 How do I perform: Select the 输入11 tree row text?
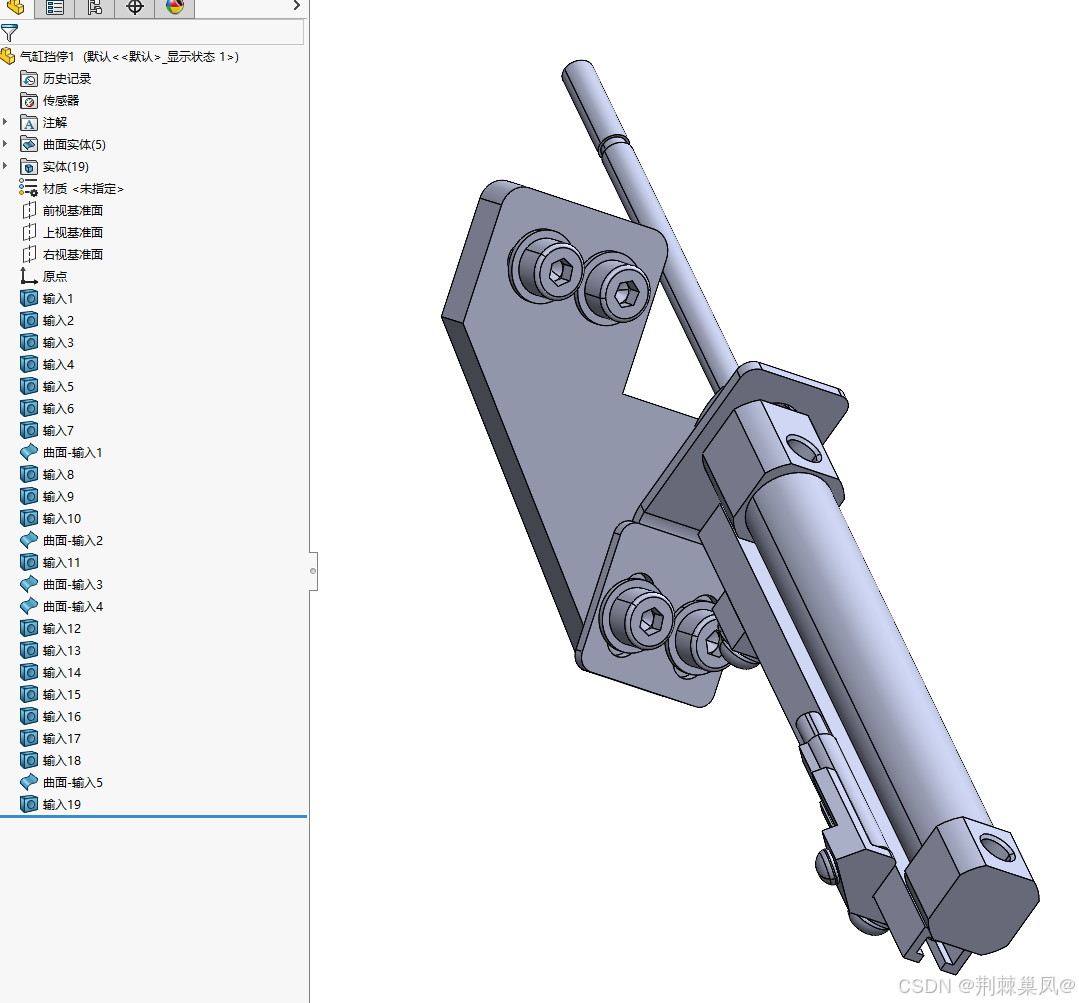pyautogui.click(x=62, y=563)
